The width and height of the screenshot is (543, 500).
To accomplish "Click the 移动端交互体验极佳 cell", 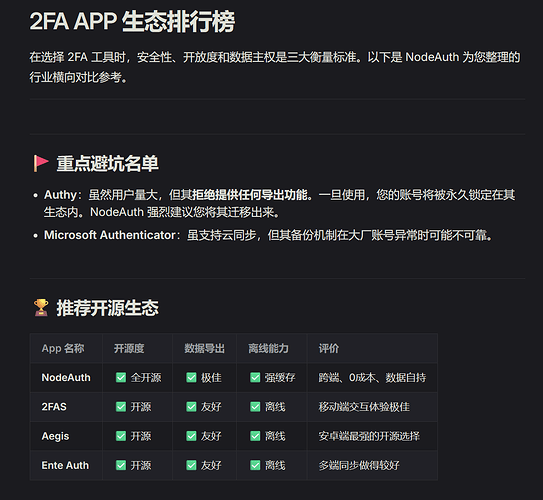I will pyautogui.click(x=372, y=407).
